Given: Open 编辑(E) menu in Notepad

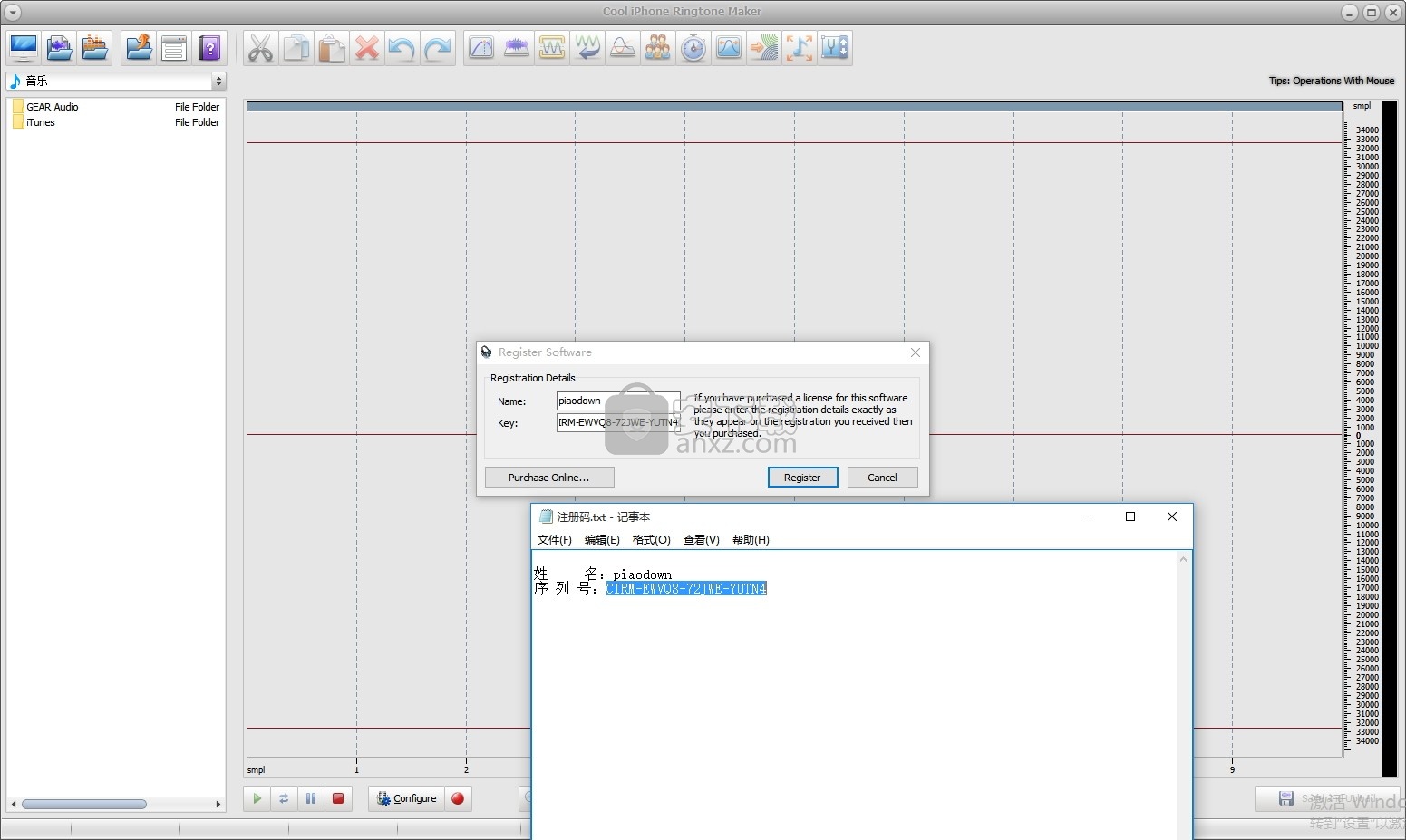Looking at the screenshot, I should (602, 540).
